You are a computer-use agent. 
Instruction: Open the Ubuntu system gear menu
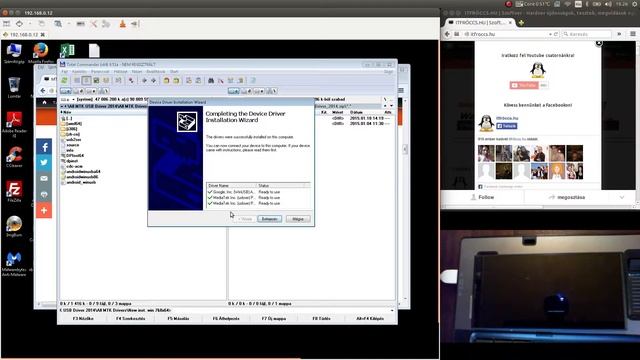[635, 4]
